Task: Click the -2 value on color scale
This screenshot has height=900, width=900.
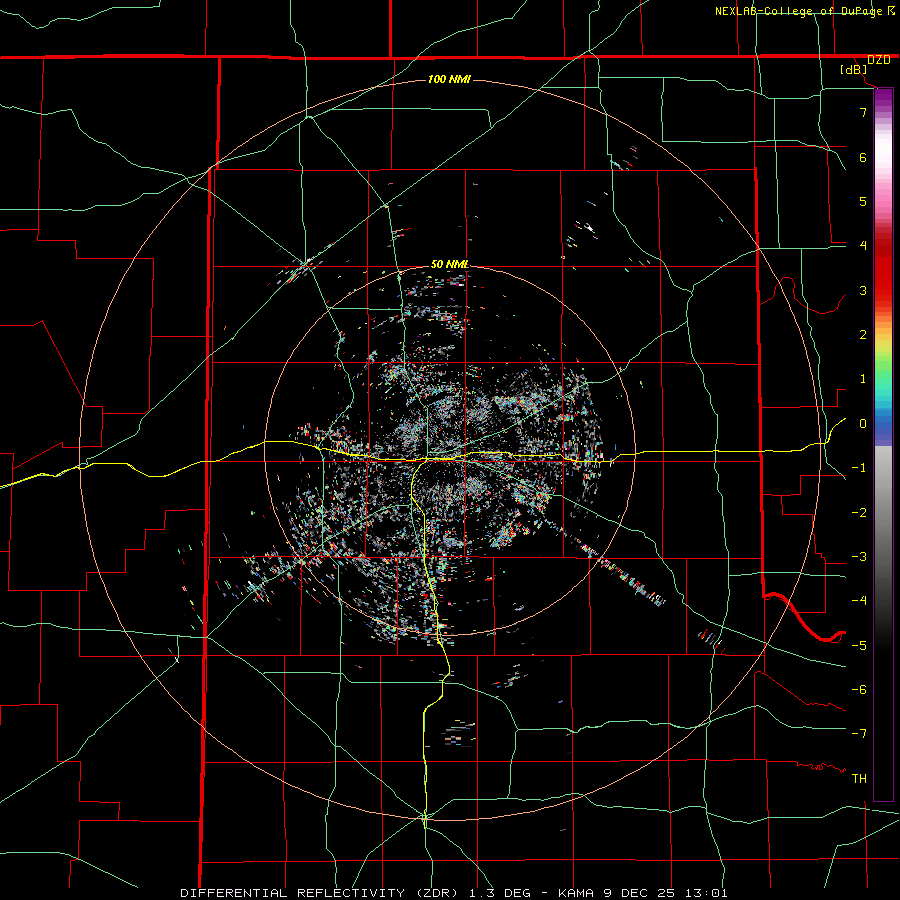Action: tap(859, 513)
